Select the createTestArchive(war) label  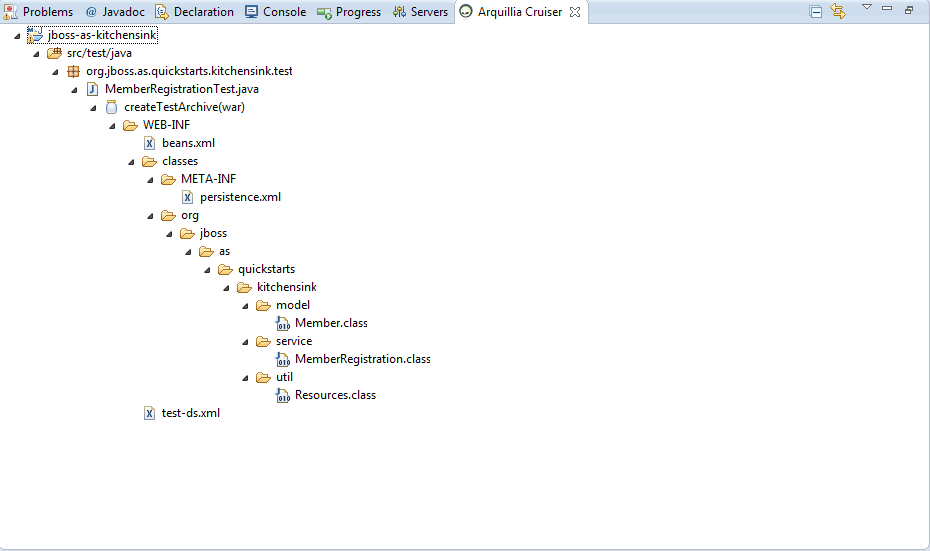point(184,107)
